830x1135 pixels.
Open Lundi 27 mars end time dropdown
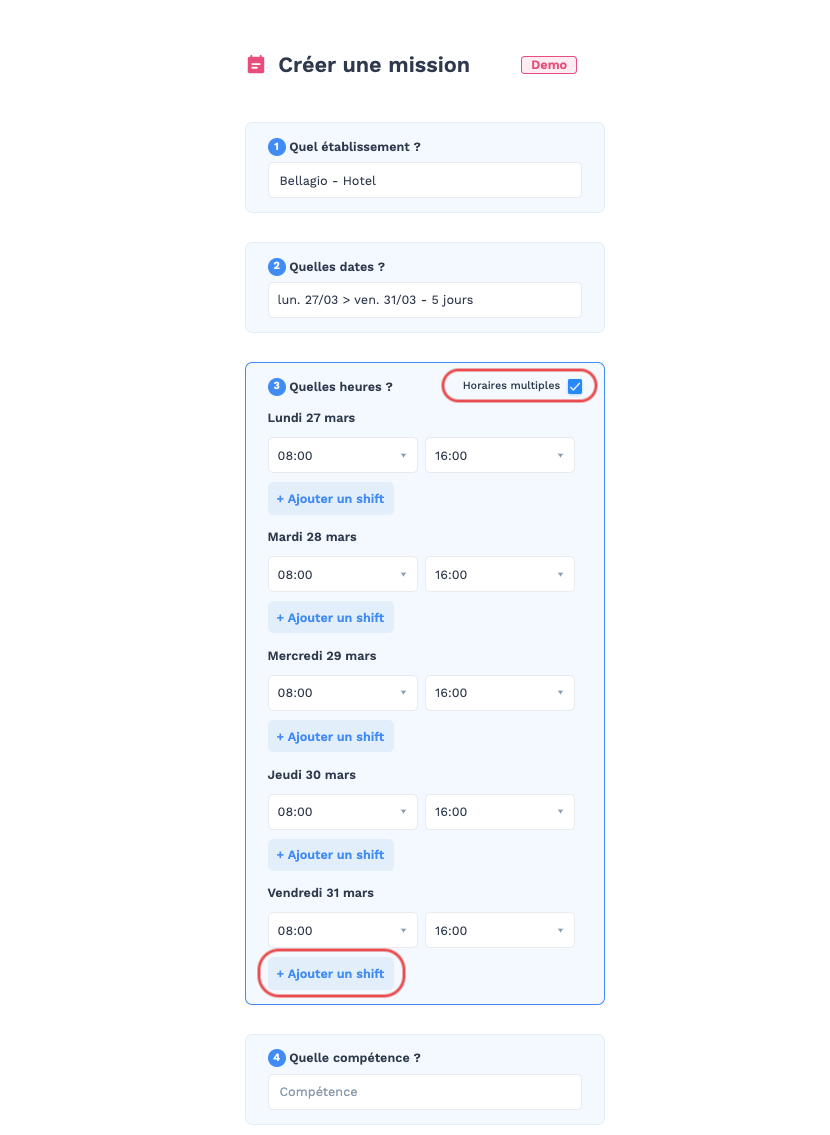(499, 455)
